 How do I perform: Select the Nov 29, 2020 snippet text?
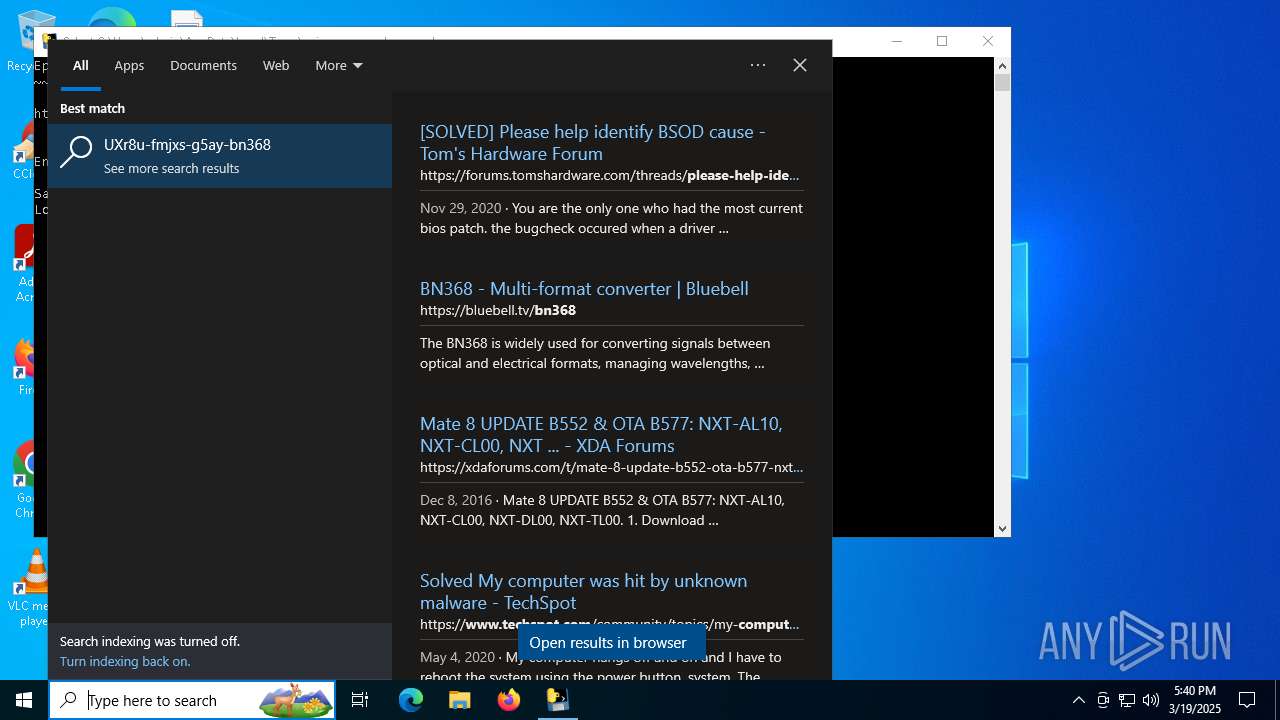(x=611, y=218)
